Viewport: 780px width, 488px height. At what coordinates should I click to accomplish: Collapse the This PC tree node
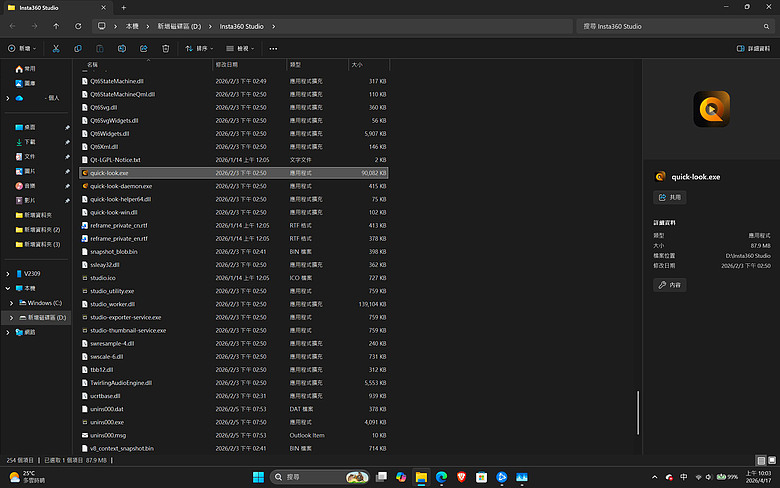point(7,288)
